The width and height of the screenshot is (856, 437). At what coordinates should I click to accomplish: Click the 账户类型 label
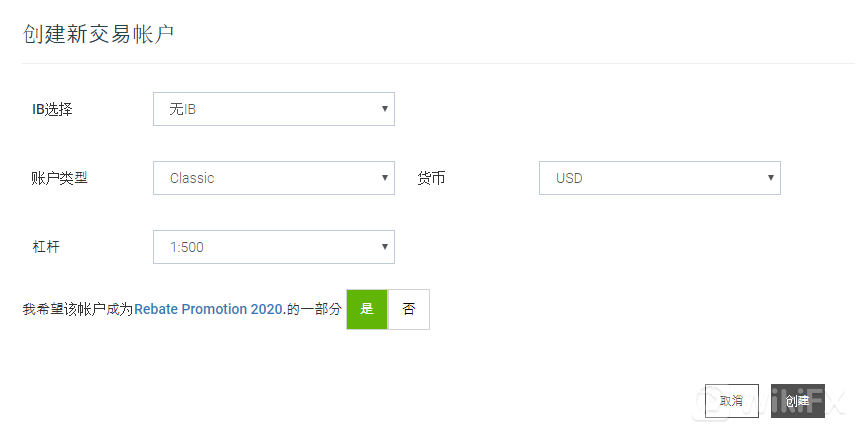(x=60, y=179)
